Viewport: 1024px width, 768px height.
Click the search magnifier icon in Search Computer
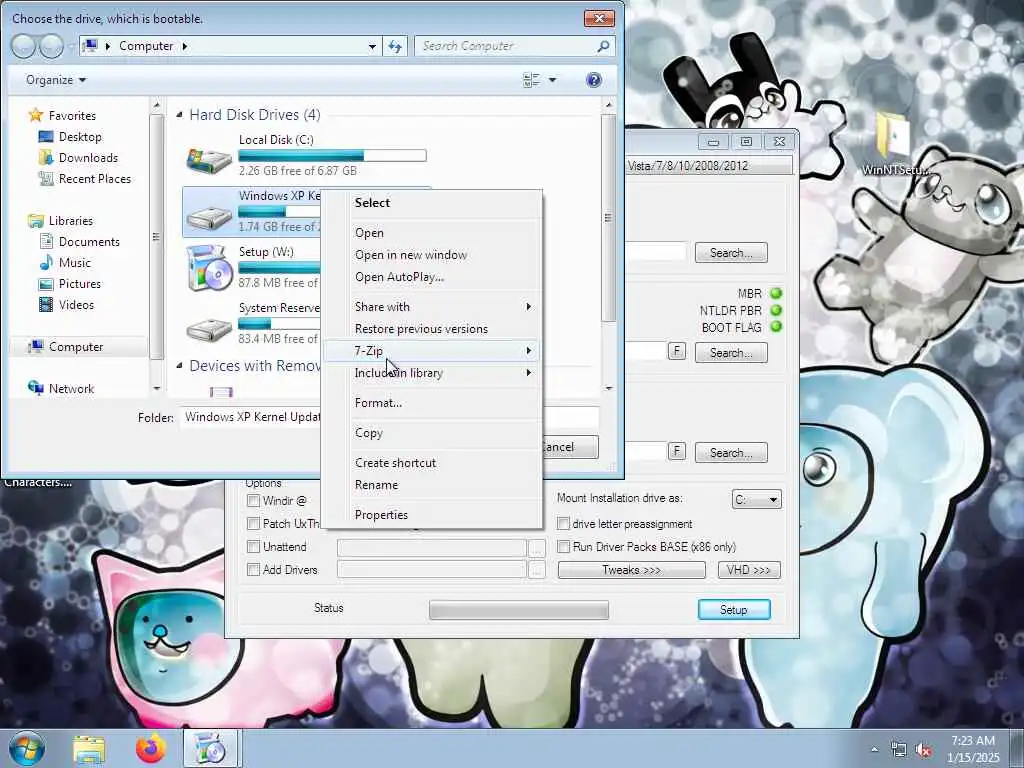tap(603, 46)
